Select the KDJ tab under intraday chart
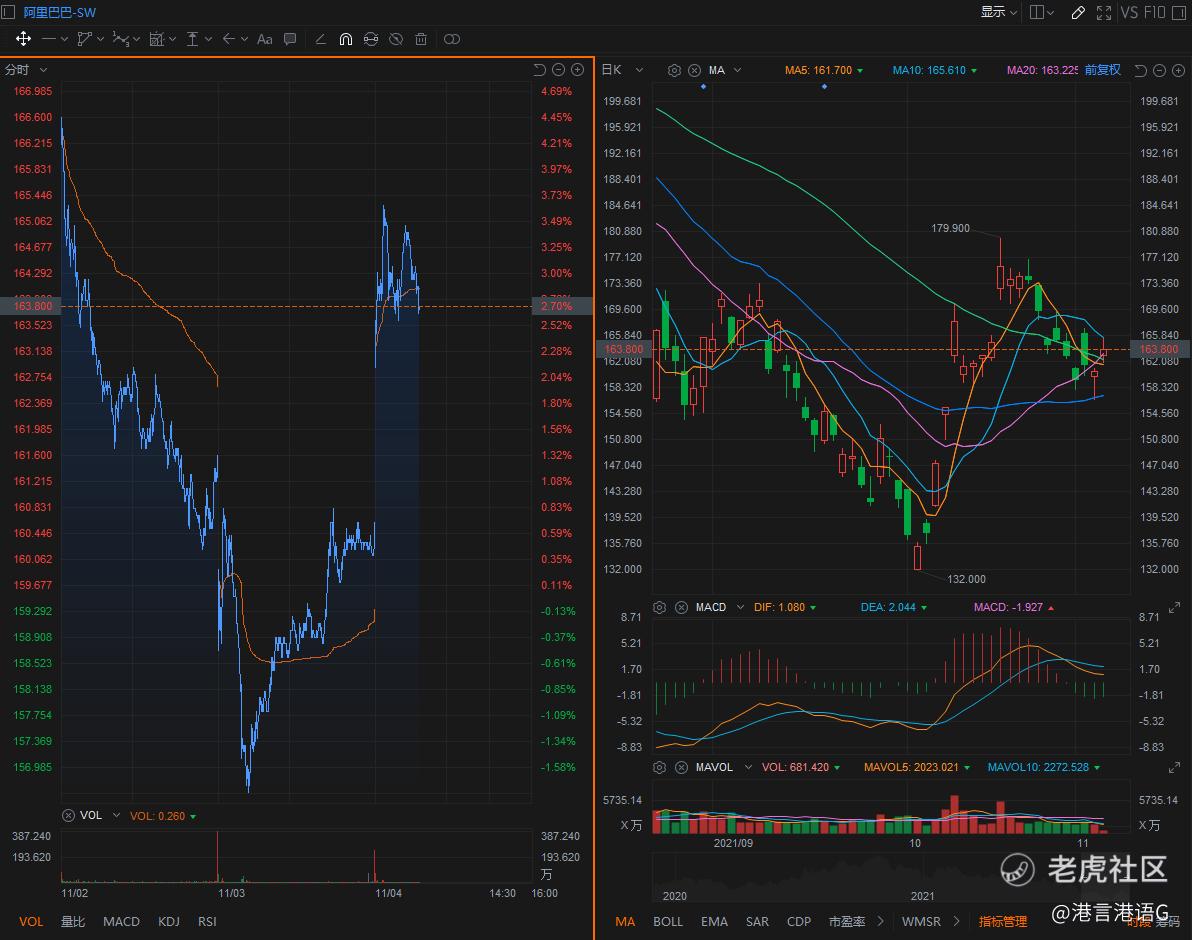1192x940 pixels. coord(169,921)
